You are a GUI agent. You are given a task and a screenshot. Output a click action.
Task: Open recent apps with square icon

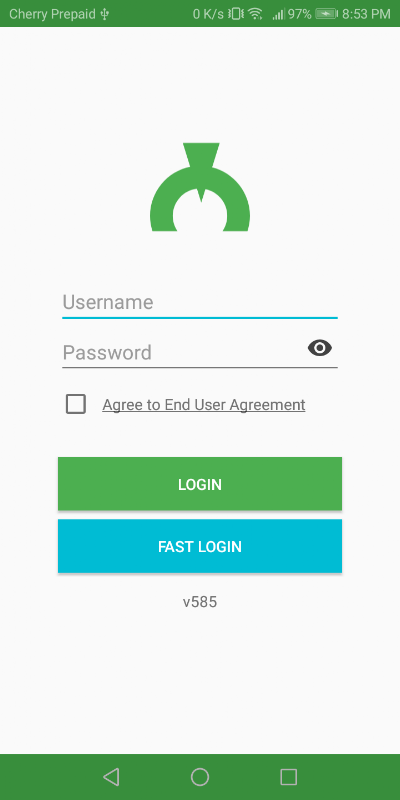[289, 777]
